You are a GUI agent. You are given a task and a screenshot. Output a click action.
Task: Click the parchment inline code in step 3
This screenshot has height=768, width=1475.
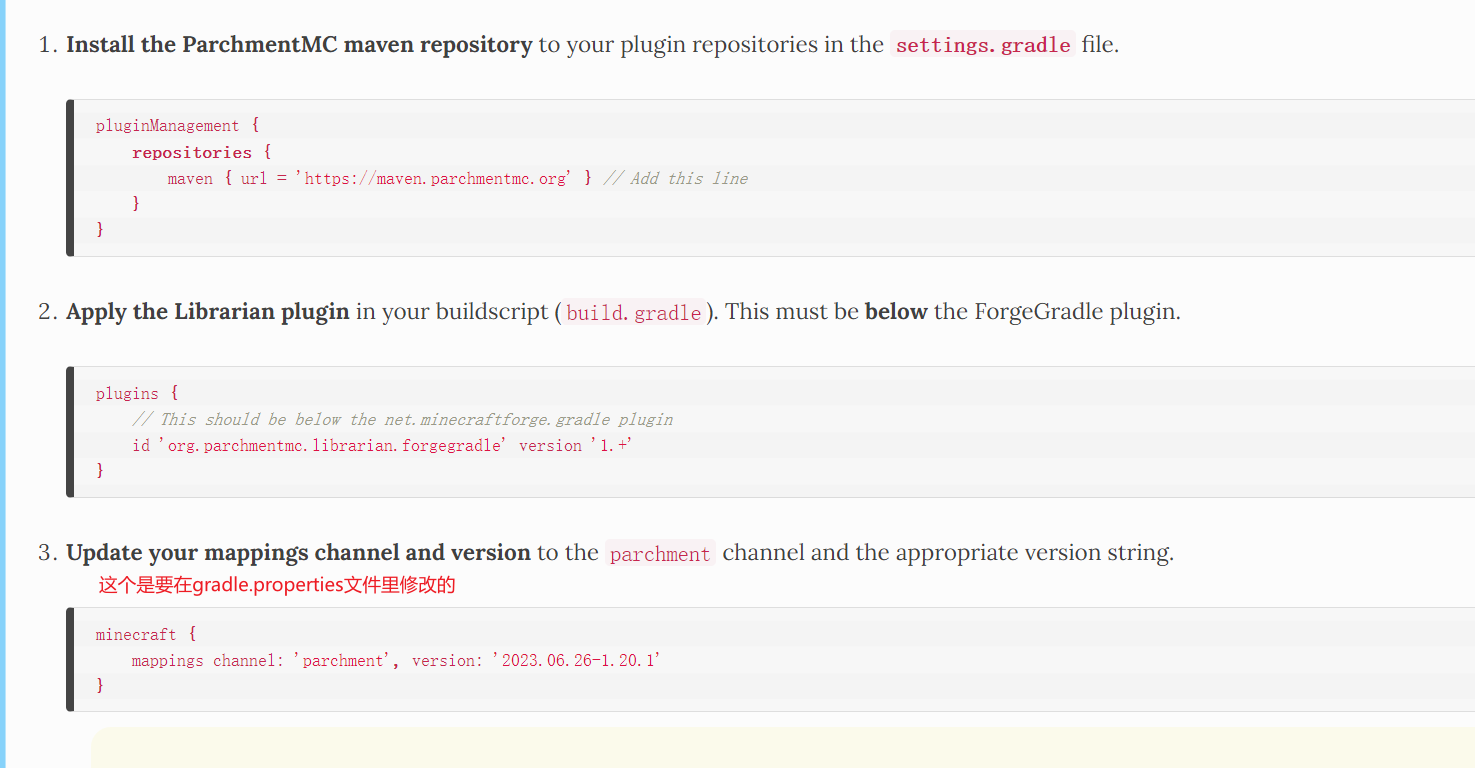pos(660,554)
